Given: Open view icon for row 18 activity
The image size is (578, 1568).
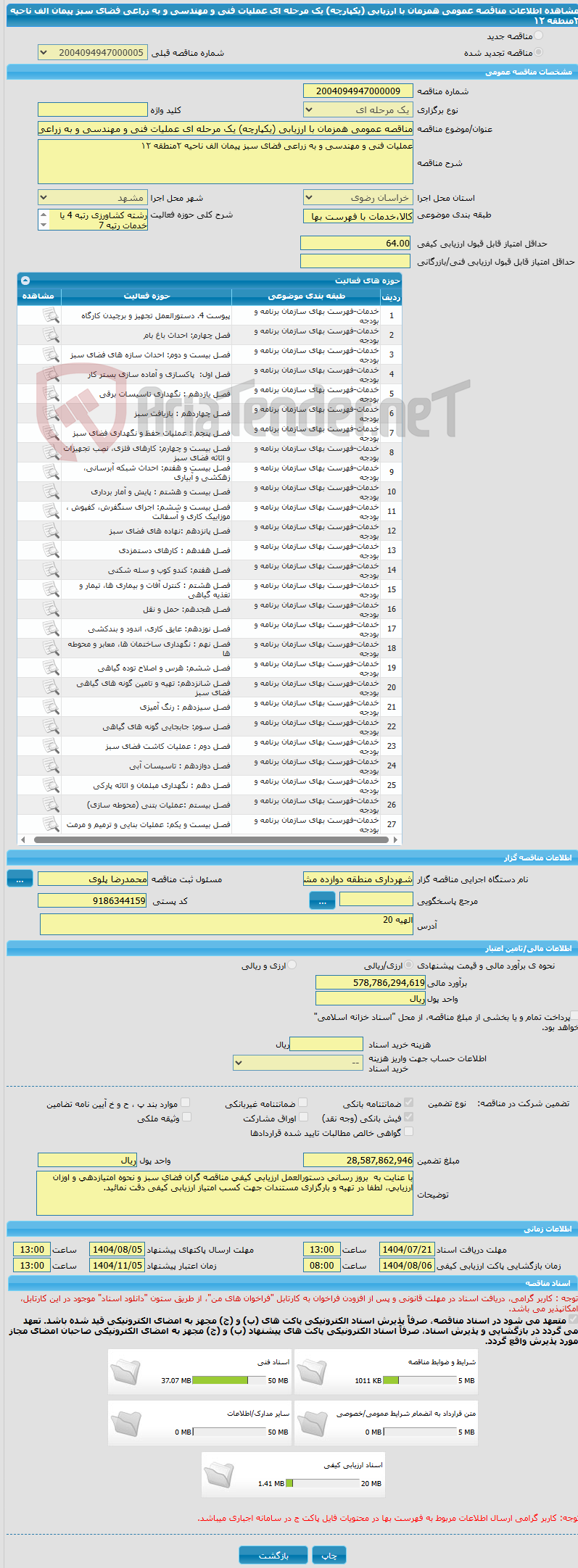Looking at the screenshot, I should pos(51,648).
